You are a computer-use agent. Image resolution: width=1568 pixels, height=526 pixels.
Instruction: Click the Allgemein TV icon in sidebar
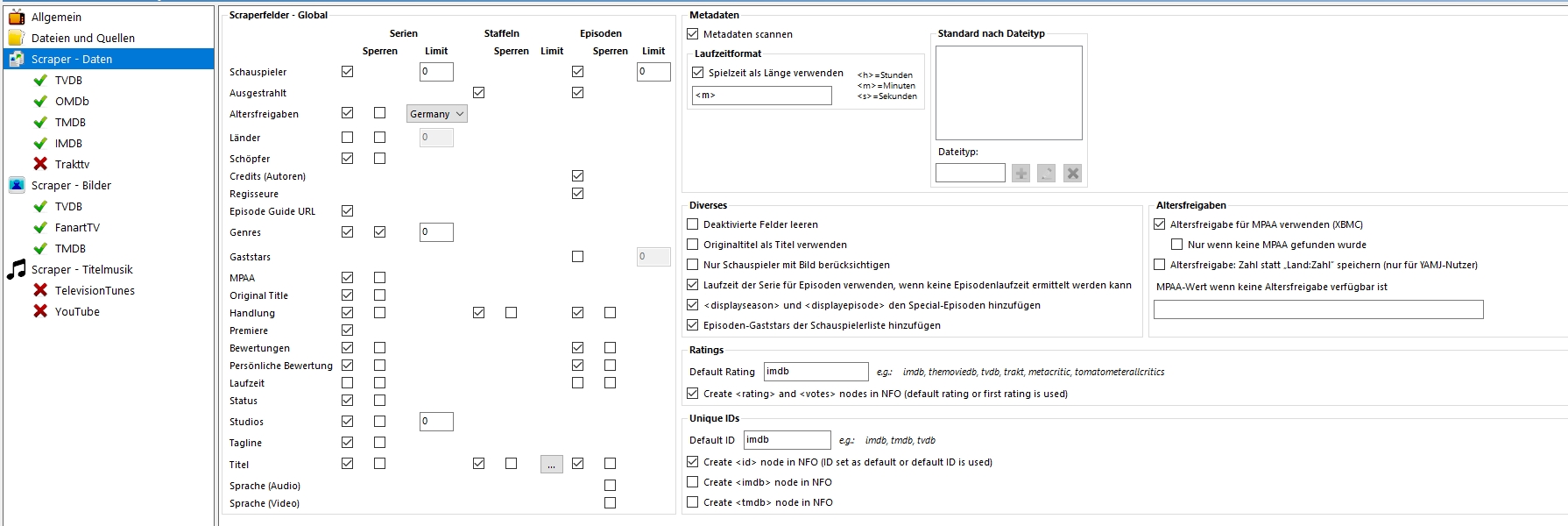coord(17,17)
